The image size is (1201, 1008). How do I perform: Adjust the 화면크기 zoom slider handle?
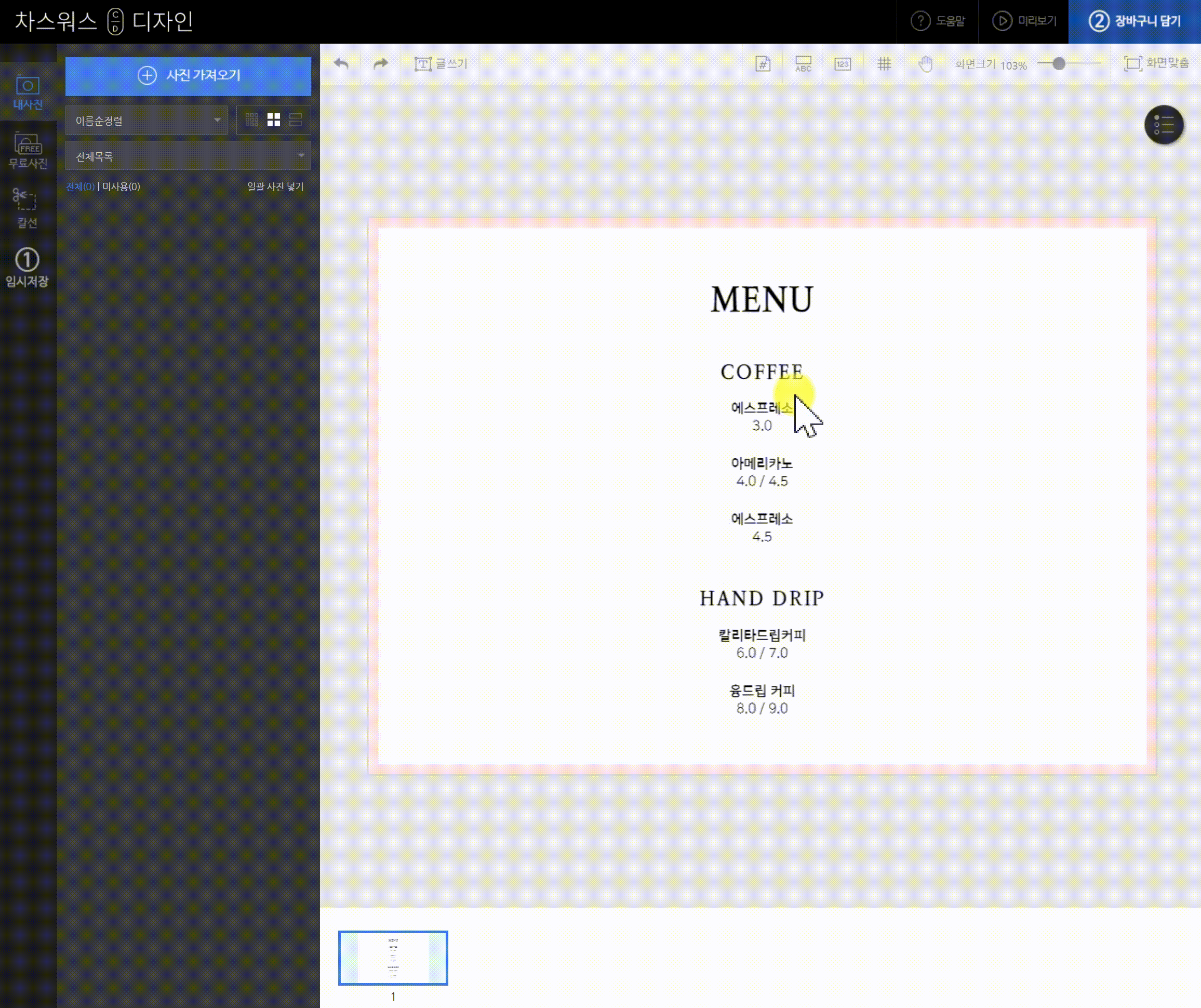coord(1059,63)
